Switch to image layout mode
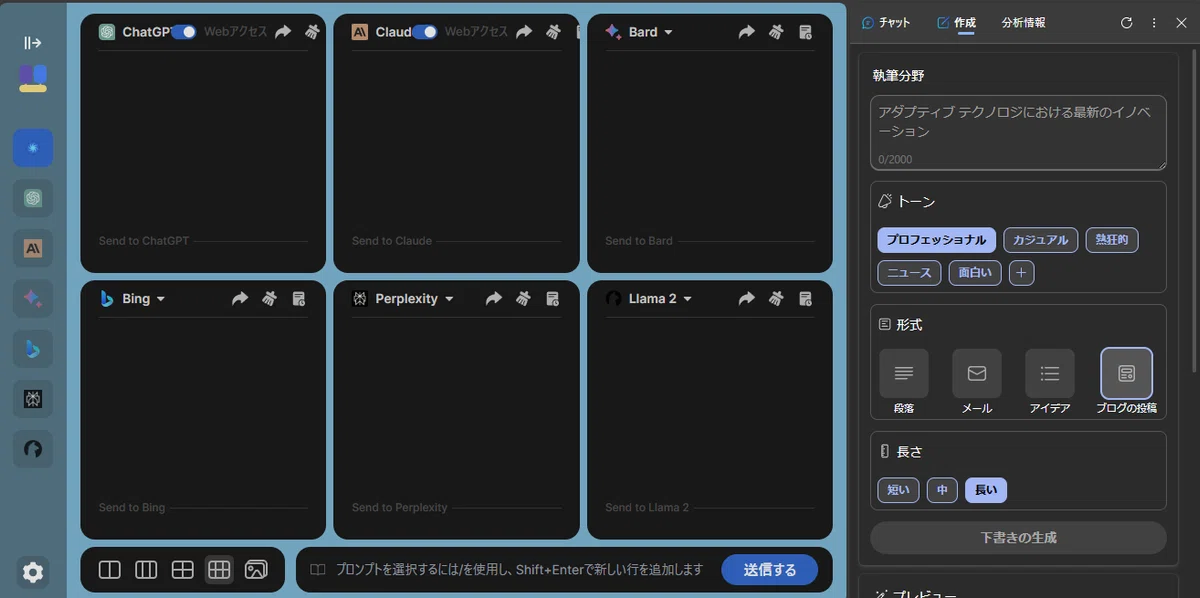 click(256, 569)
